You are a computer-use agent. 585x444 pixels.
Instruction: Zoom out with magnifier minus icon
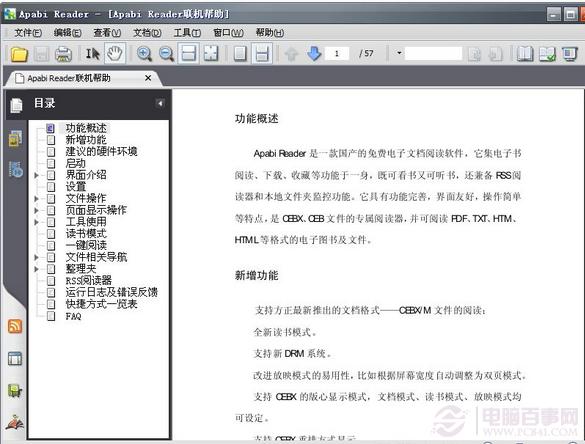166,54
